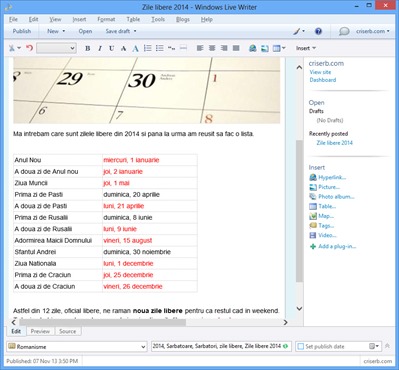Create a numbered list
The height and width of the screenshot is (370, 399).
pyautogui.click(x=148, y=48)
